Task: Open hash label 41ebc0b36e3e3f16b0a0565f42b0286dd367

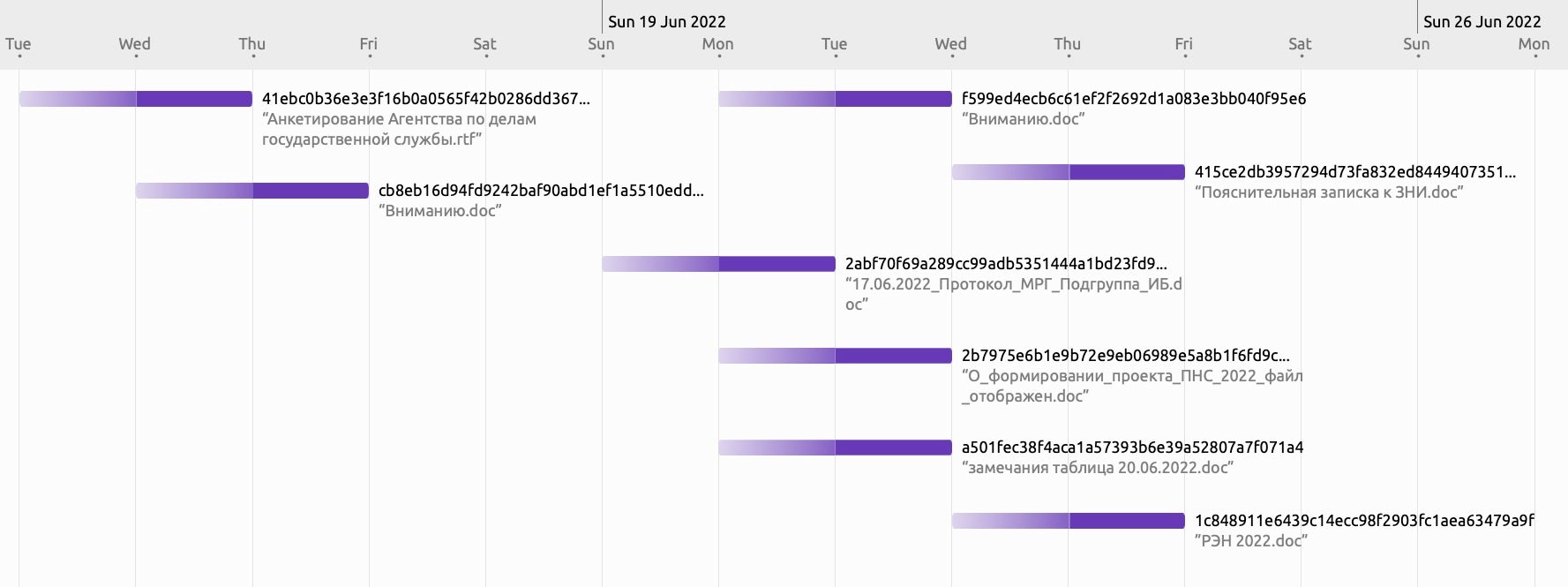Action: tap(425, 99)
